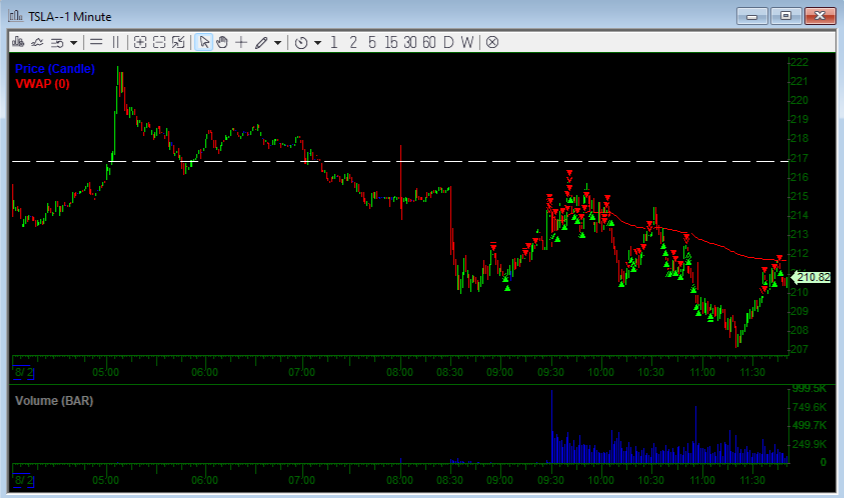Click the TSLA window title chart icon

16,16
